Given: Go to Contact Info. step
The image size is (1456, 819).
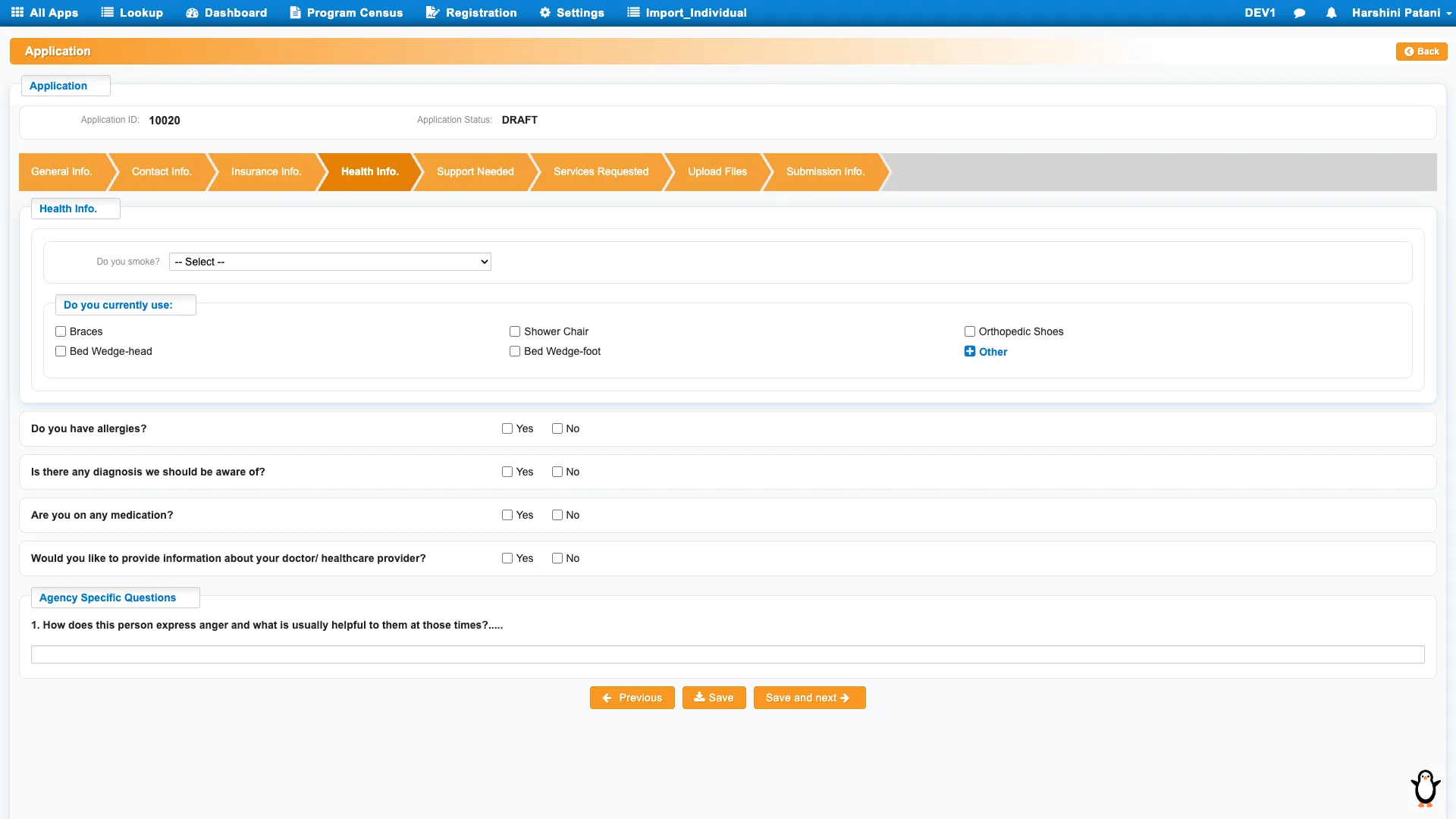Looking at the screenshot, I should (x=162, y=171).
